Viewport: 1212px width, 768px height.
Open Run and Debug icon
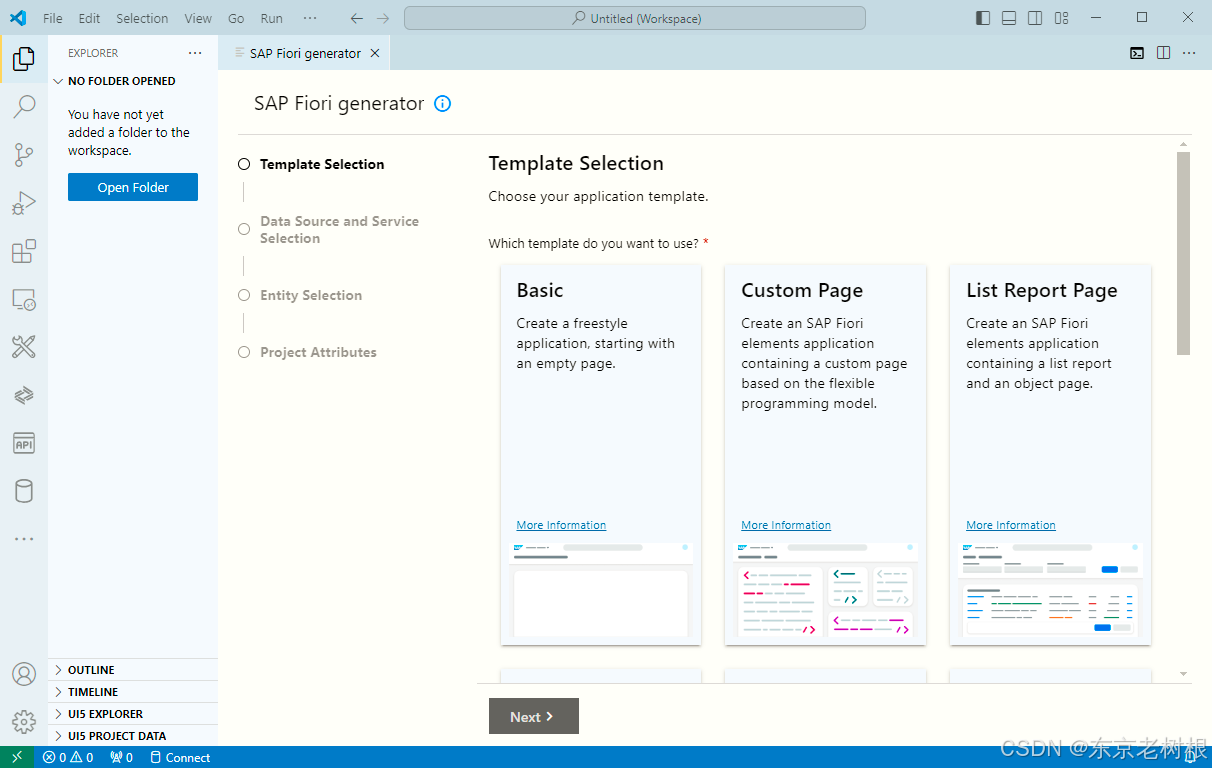pos(24,202)
